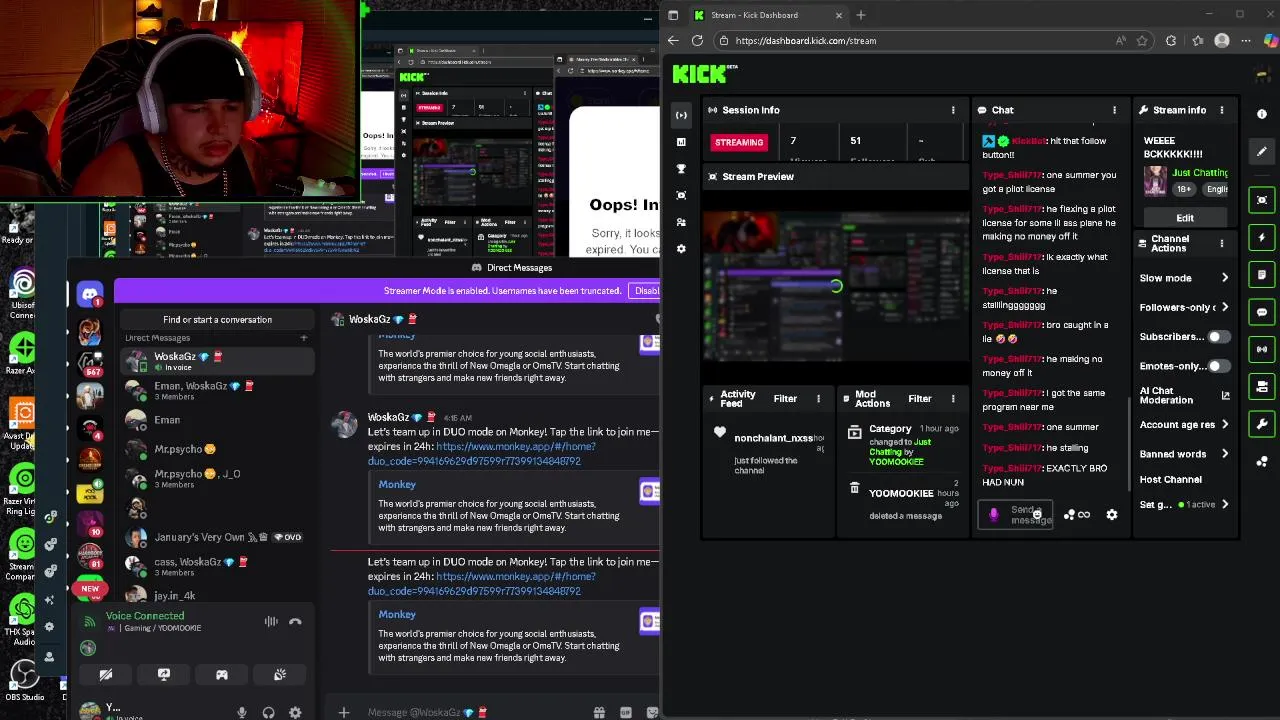Open Discord home Direct Messages icon

[x=90, y=294]
